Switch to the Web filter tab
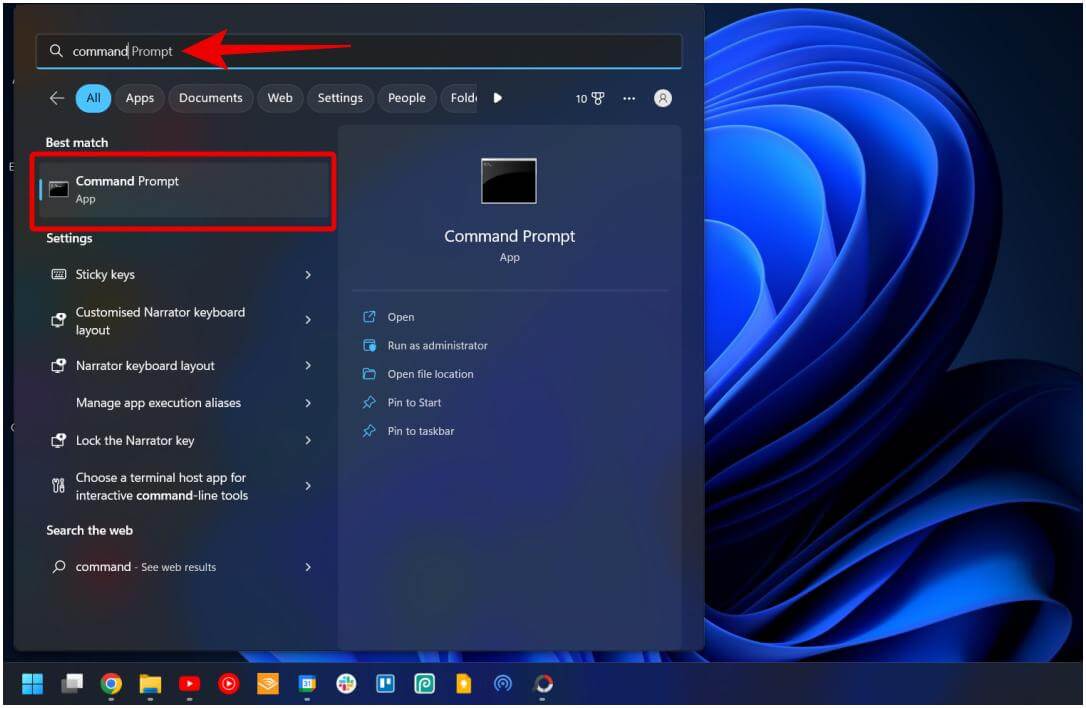Viewport: 1086px width, 708px height. (280, 98)
